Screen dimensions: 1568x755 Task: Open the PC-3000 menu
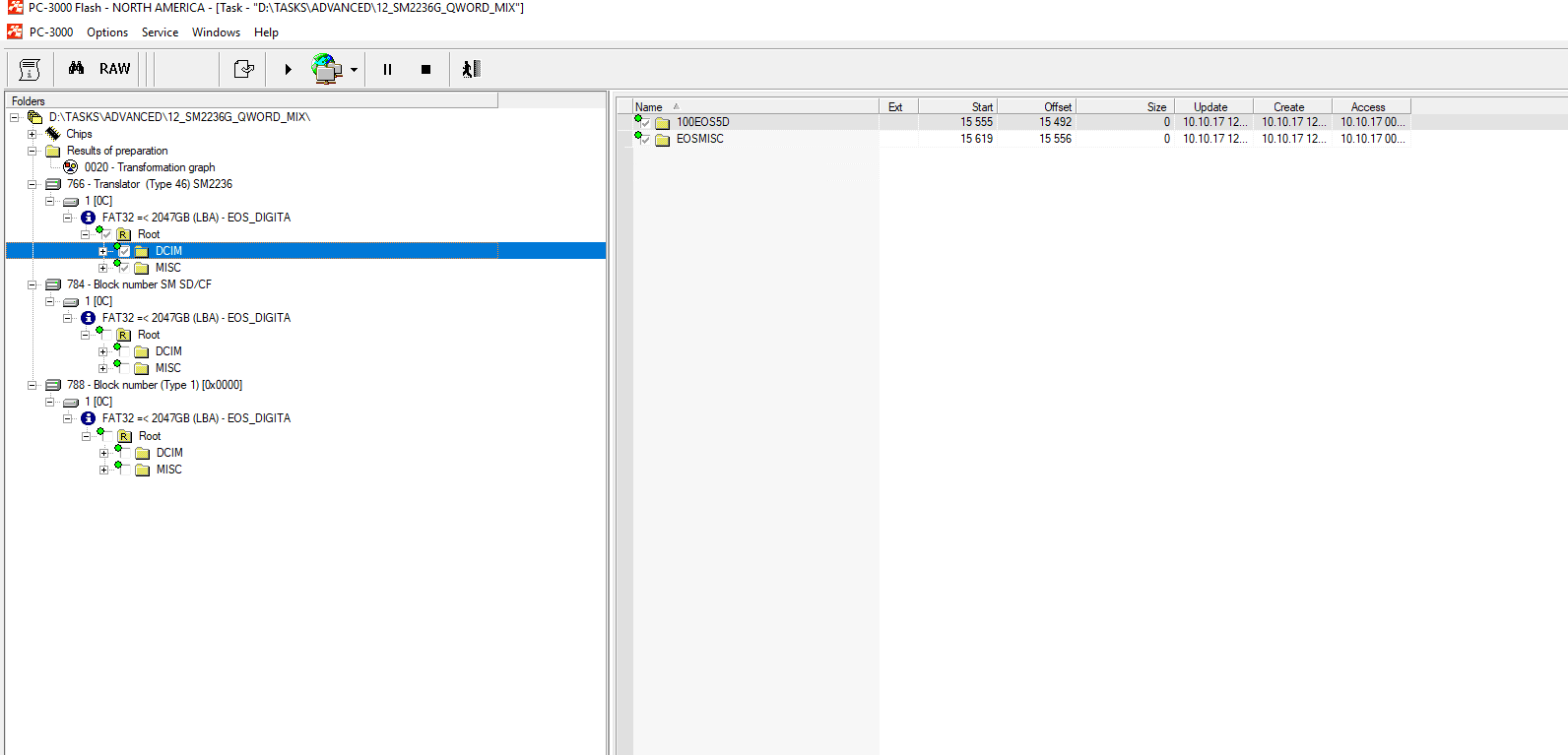tap(51, 32)
